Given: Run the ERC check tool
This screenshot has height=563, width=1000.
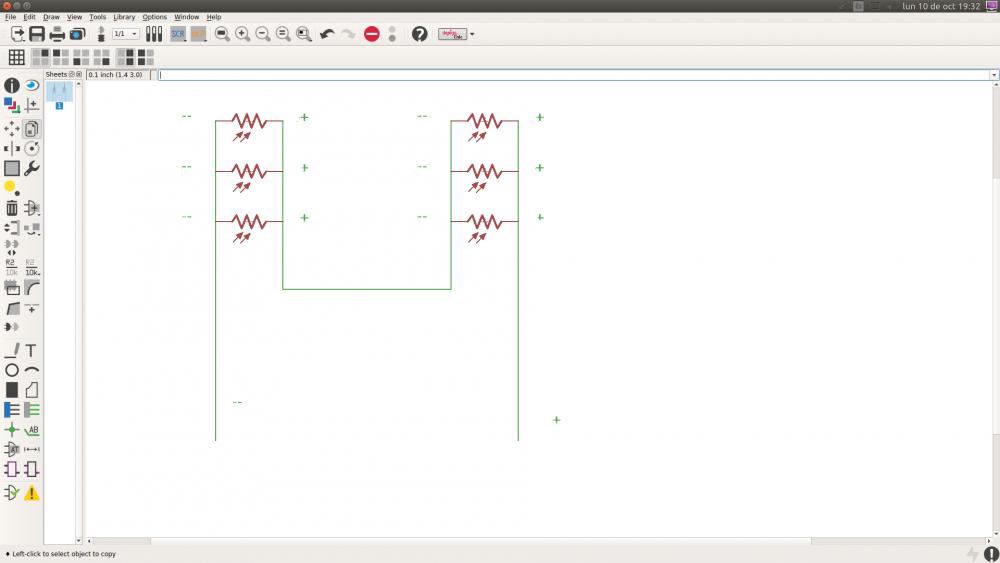Looking at the screenshot, I should click(11, 492).
